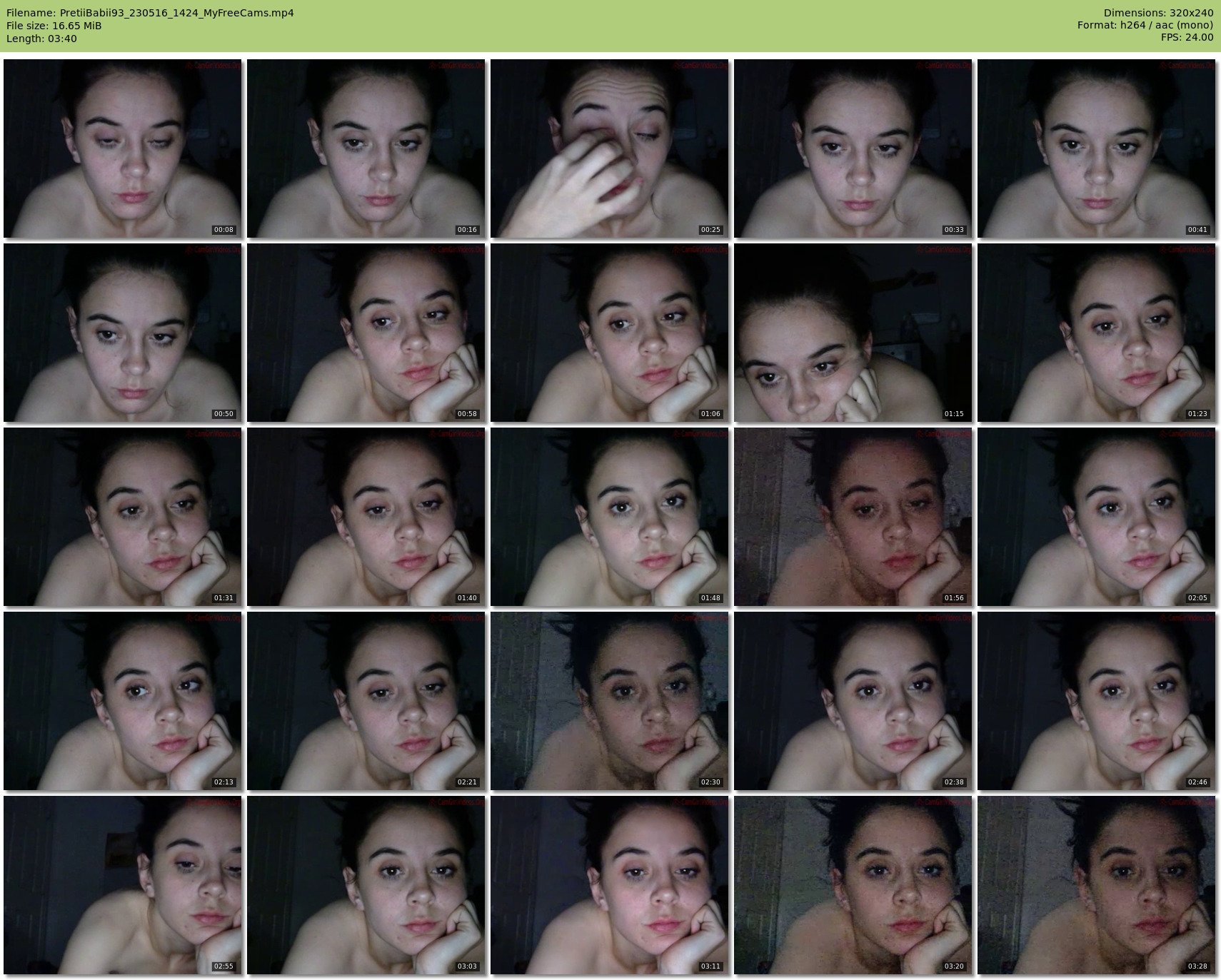The width and height of the screenshot is (1221, 980).
Task: Click the 02:13 timestamp label
Action: (223, 782)
